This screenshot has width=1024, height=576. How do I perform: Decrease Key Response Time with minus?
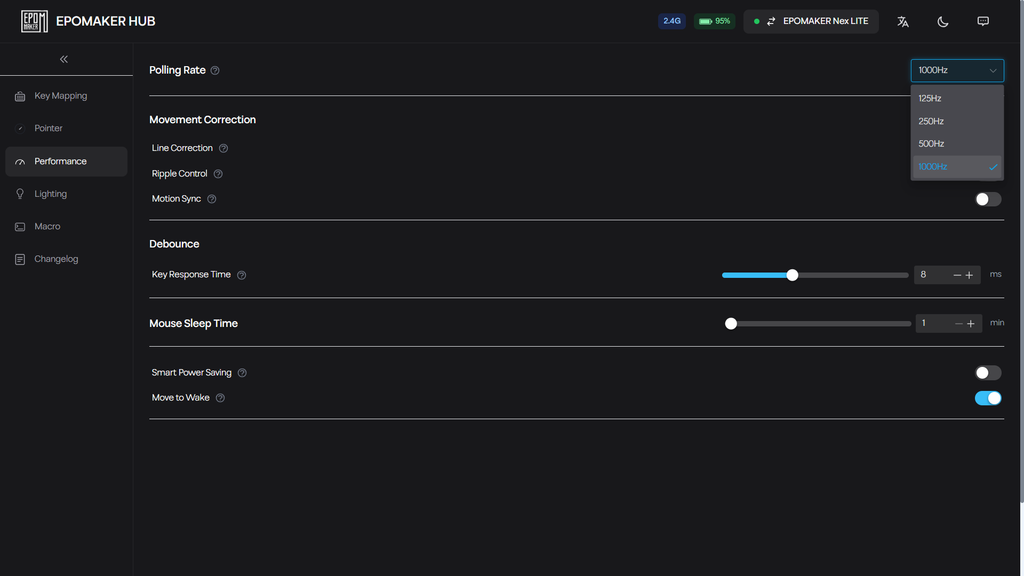[957, 275]
